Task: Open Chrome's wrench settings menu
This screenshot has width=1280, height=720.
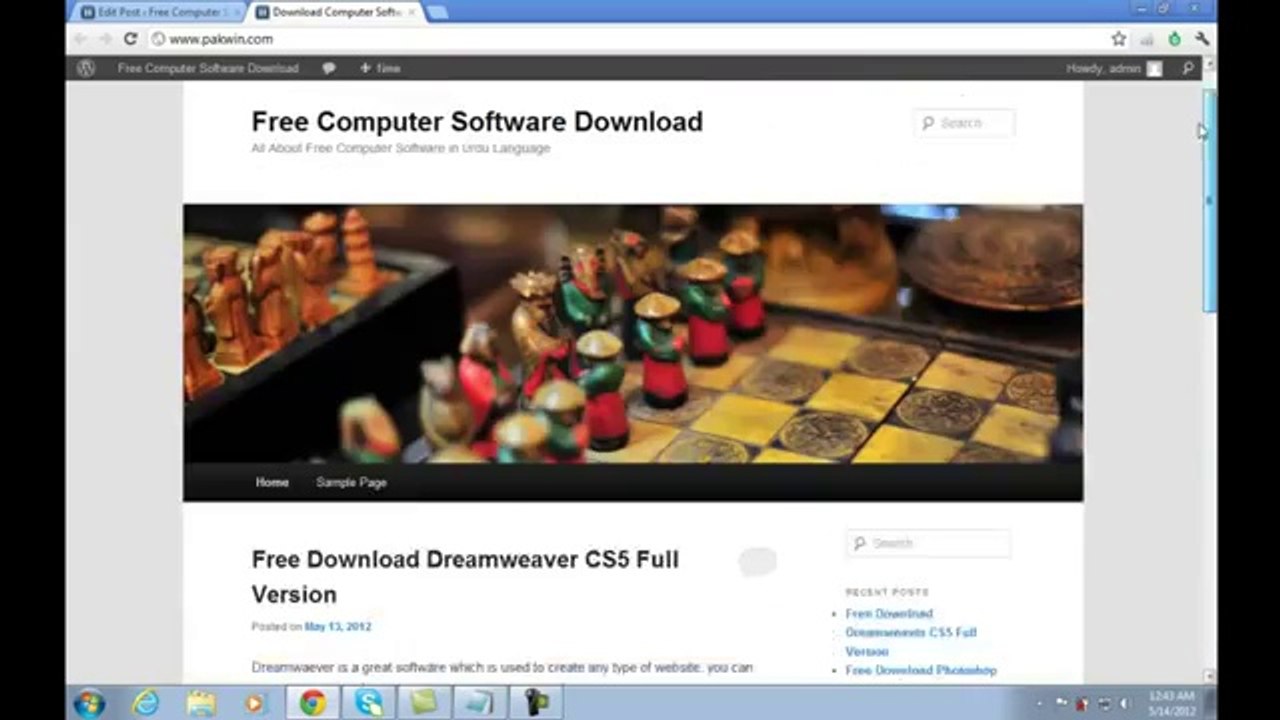Action: 1202,39
